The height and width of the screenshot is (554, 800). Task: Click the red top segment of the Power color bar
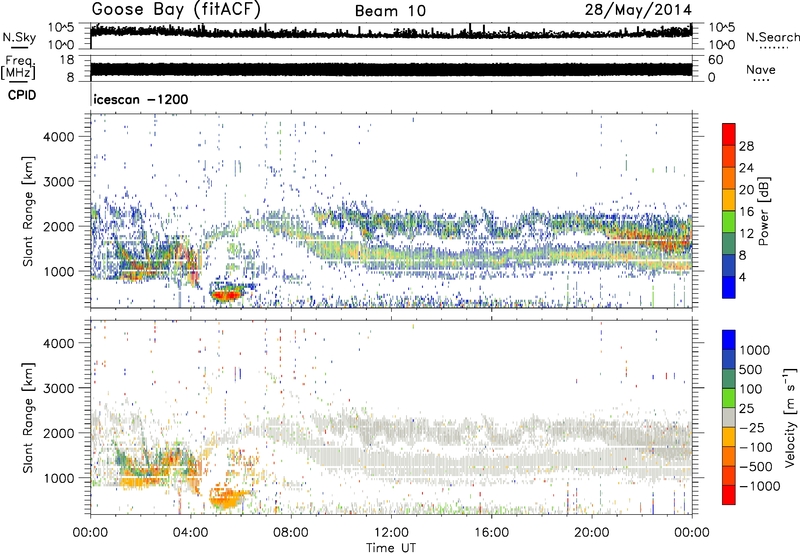pos(729,134)
